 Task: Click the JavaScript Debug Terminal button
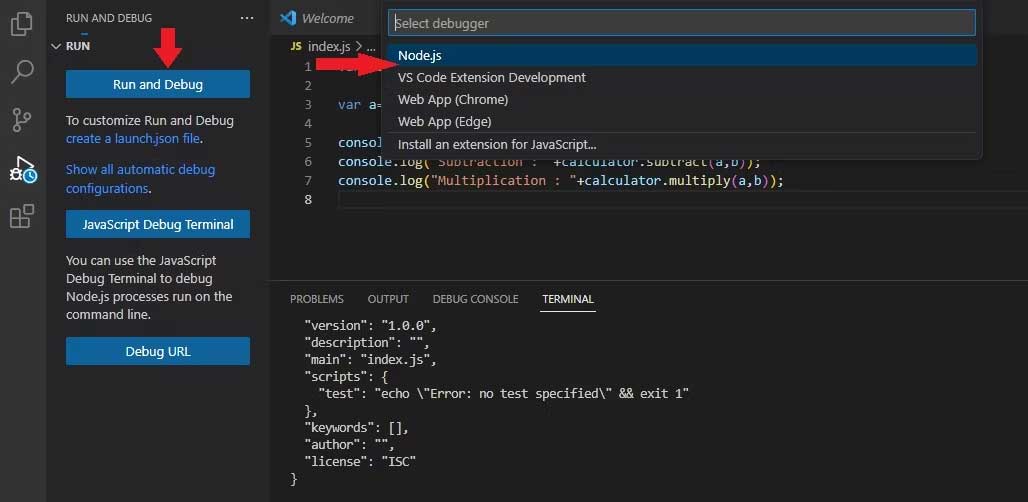click(158, 224)
